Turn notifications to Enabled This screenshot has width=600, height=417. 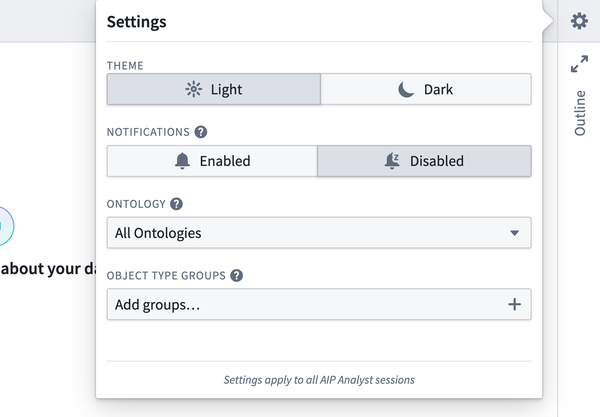pos(212,161)
